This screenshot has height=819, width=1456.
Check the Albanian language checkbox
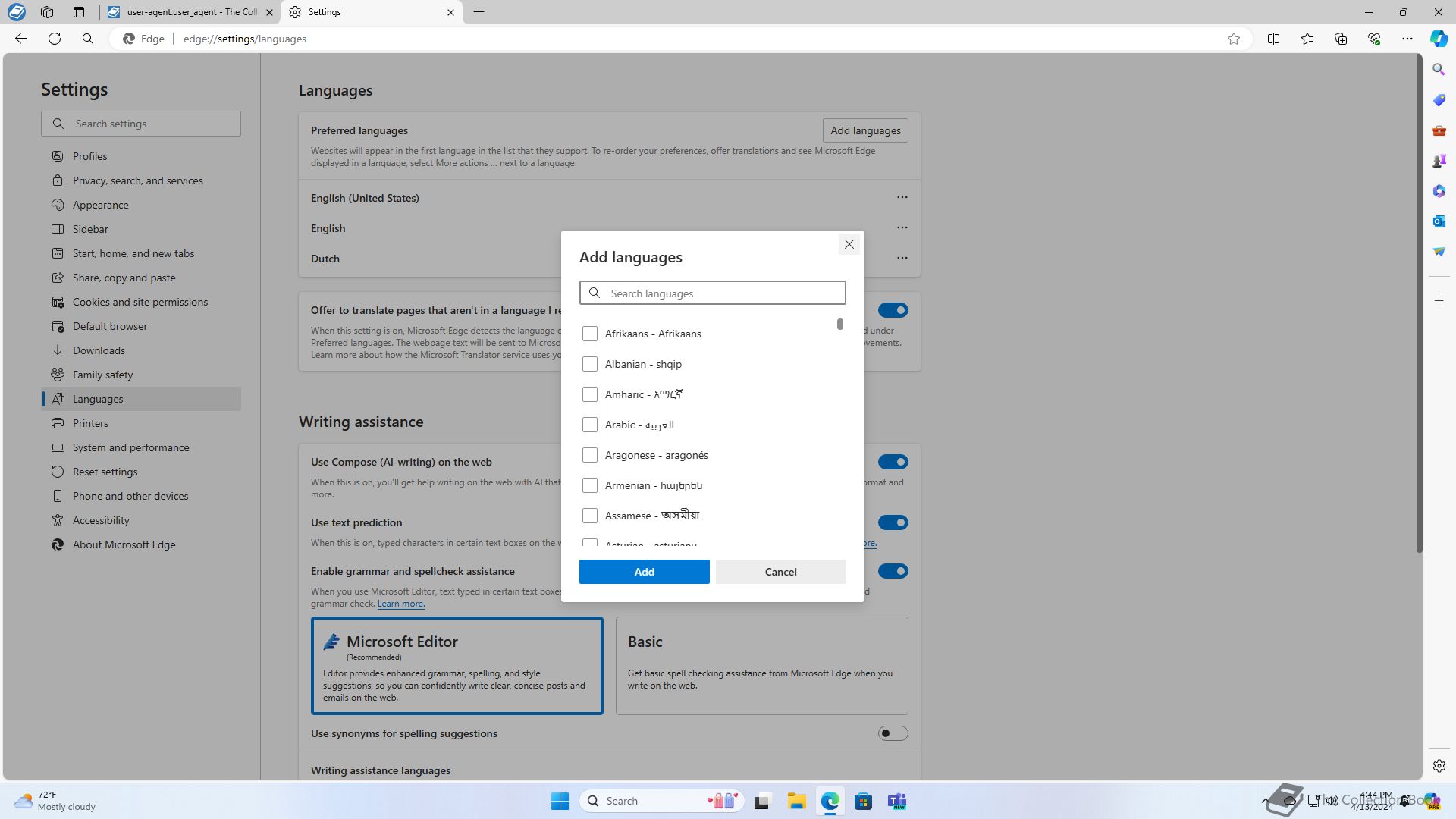589,364
